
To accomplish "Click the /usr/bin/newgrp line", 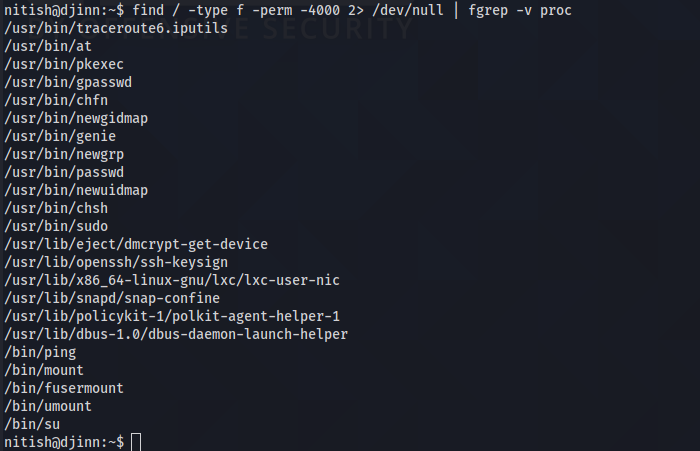I will [x=64, y=154].
